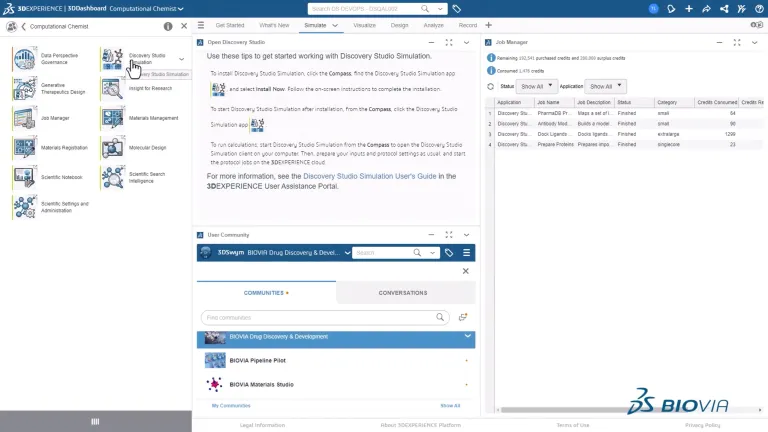Click the Add plus icon in top bar

689,9
